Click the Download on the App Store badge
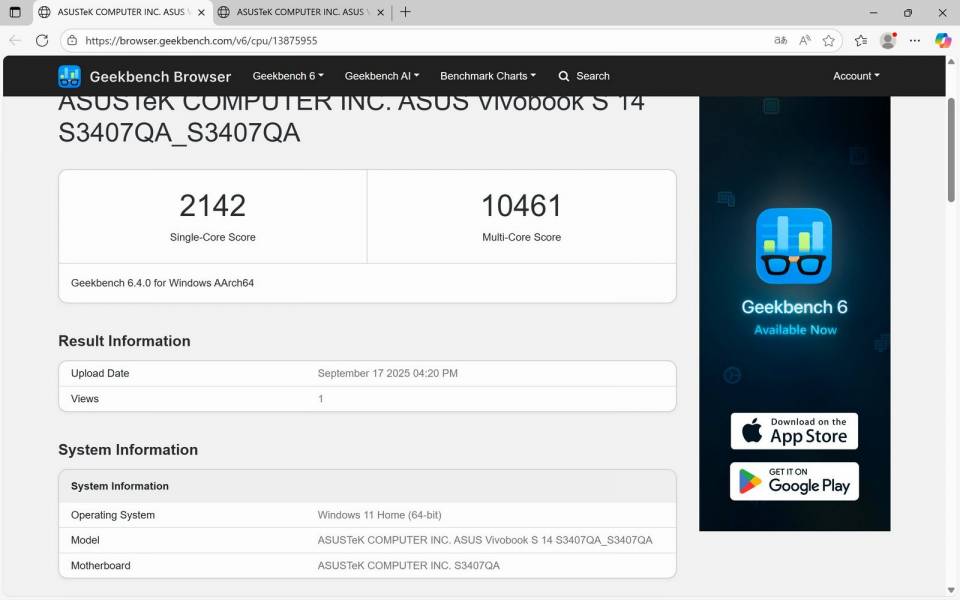Screen dimensions: 960x600 coord(794,431)
